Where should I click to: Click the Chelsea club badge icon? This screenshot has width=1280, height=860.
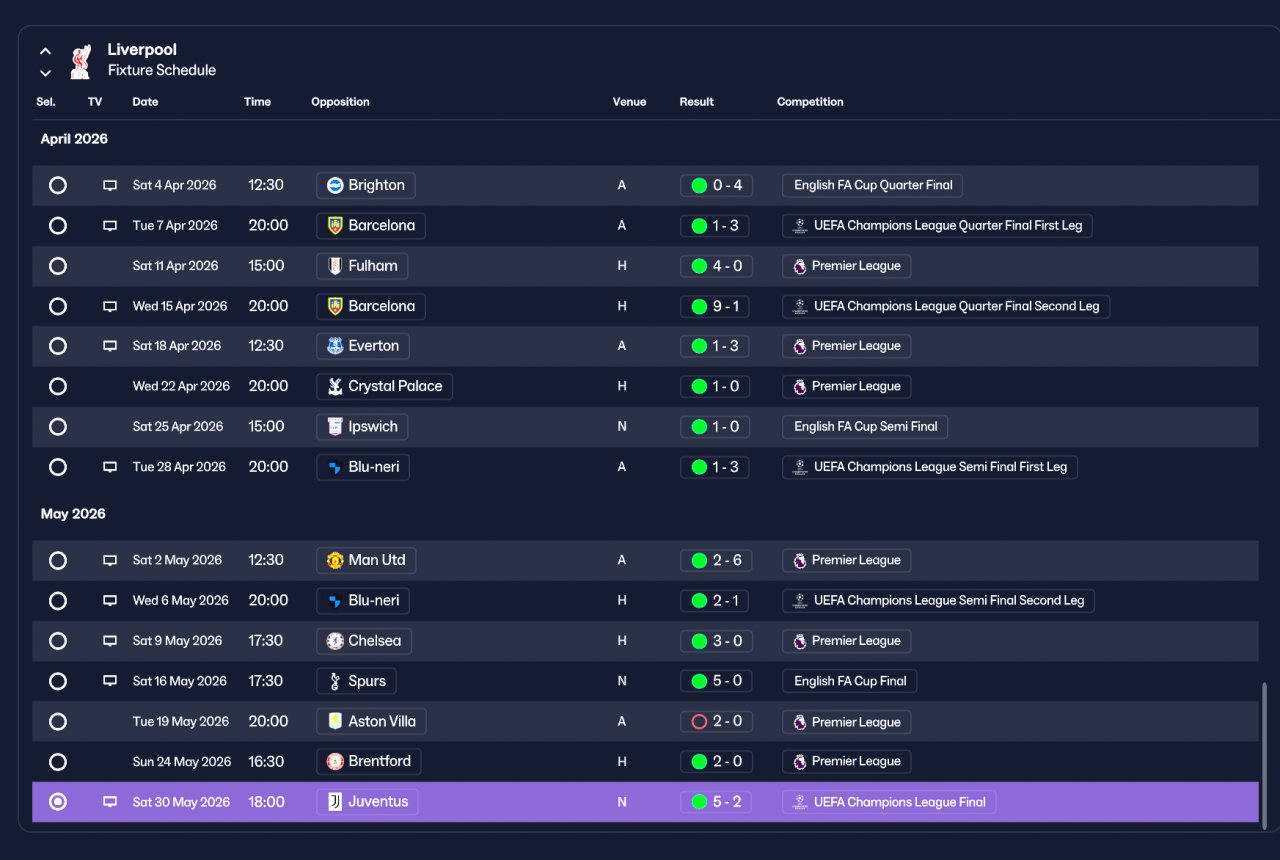click(335, 641)
